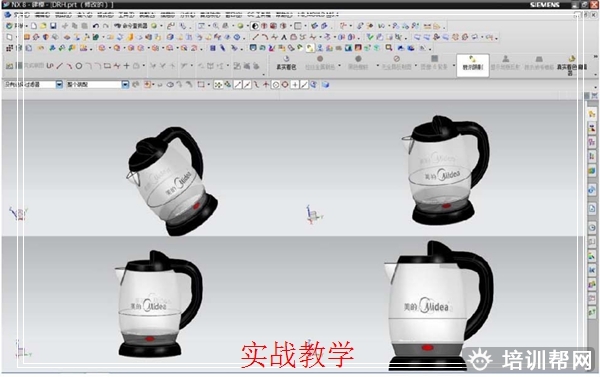Click the Text 'A' curve tool icon
The height and width of the screenshot is (377, 600).
pos(284,37)
